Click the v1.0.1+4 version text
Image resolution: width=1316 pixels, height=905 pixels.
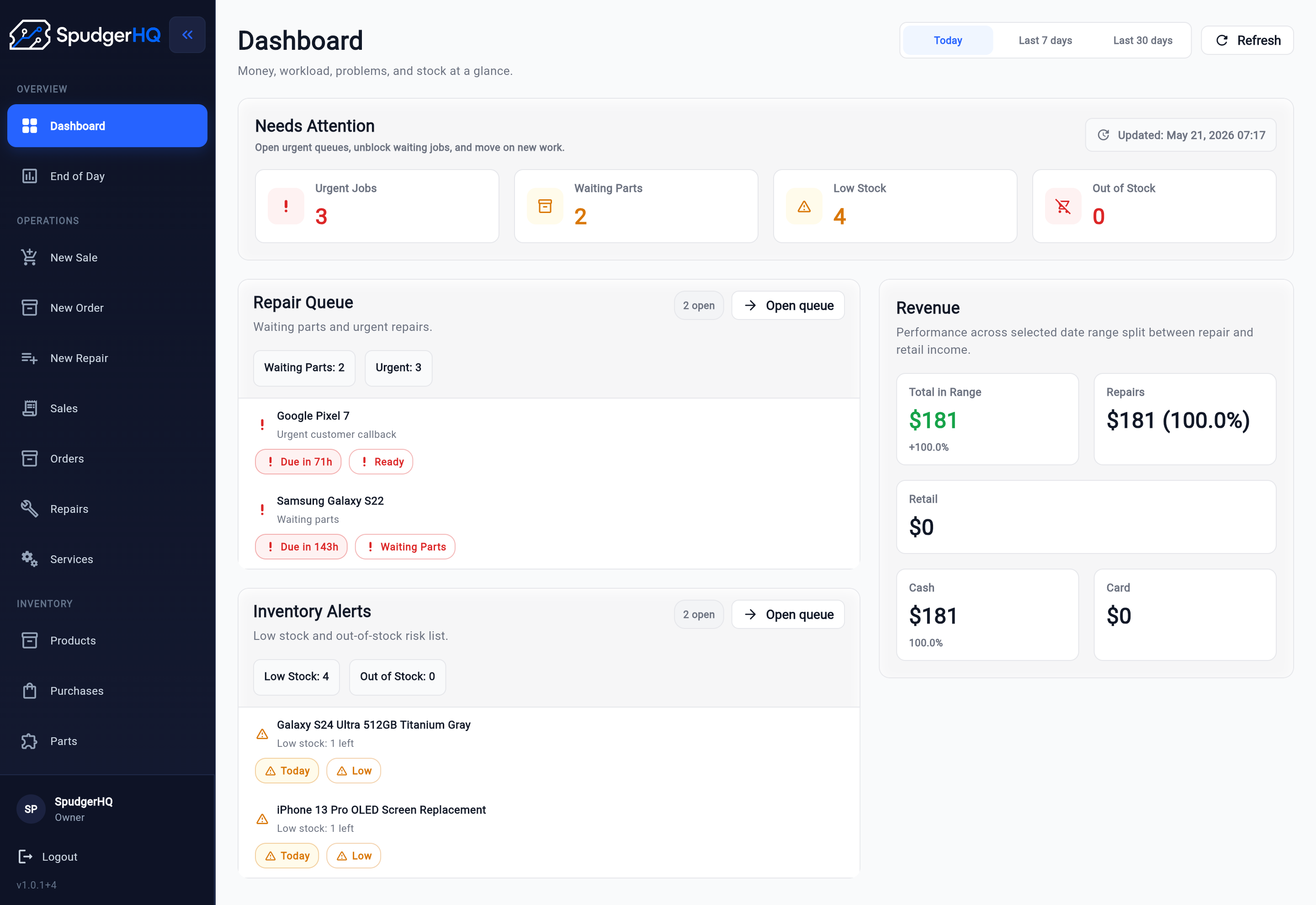point(36,884)
